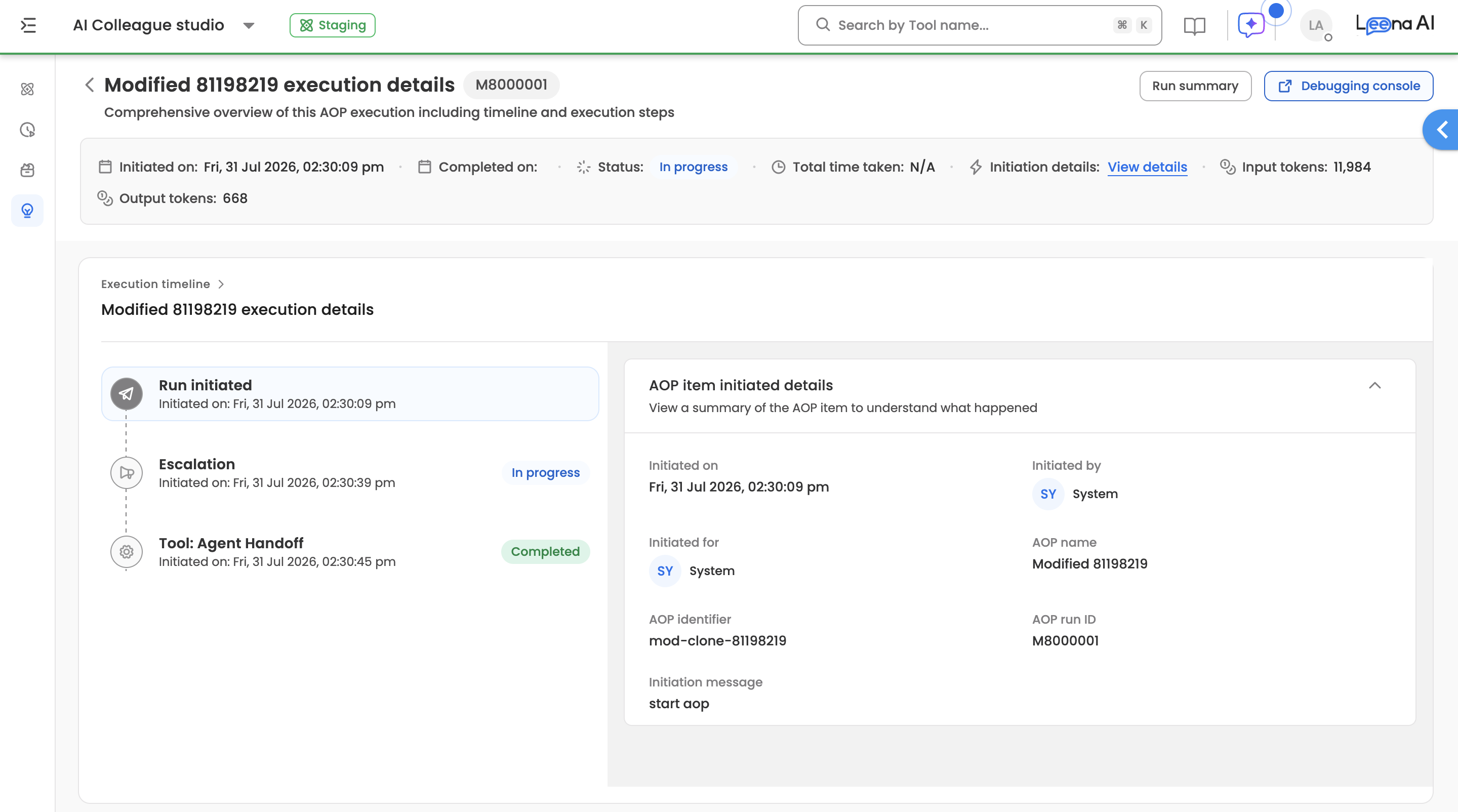Screen dimensions: 1458x812
Task: Click the Escalation megaphone icon
Action: [x=126, y=472]
